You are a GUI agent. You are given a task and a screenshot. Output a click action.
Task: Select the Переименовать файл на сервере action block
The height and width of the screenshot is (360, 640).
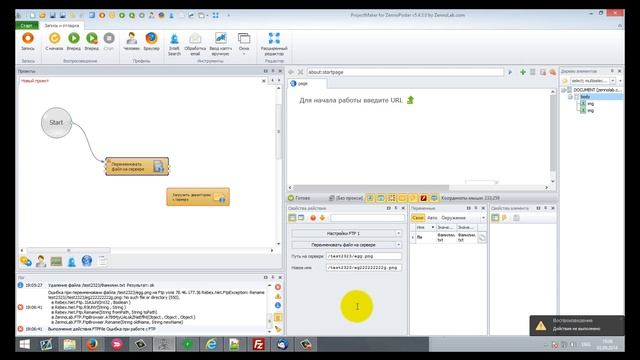pos(137,167)
